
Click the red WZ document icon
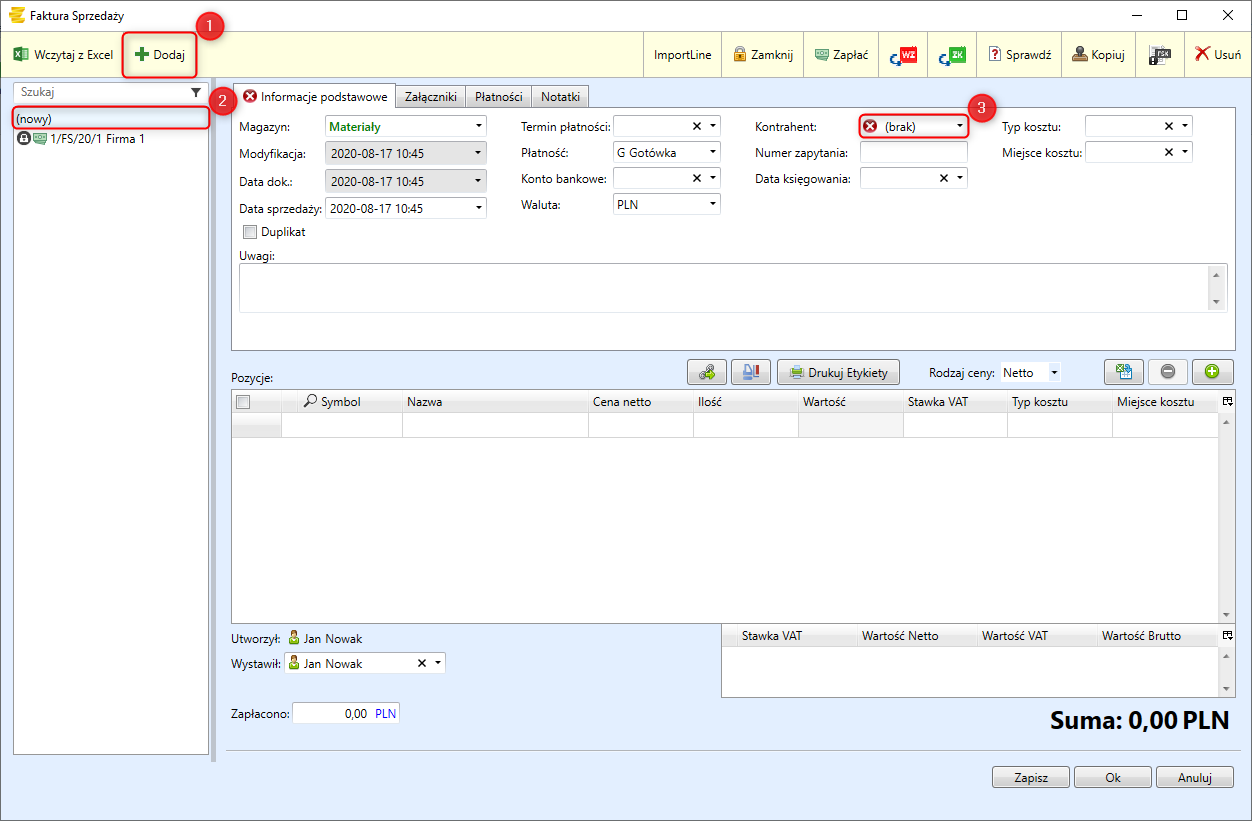coord(903,55)
